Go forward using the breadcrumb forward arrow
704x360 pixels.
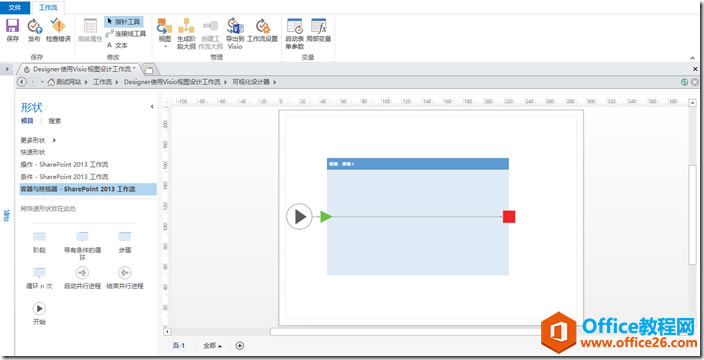click(x=32, y=82)
